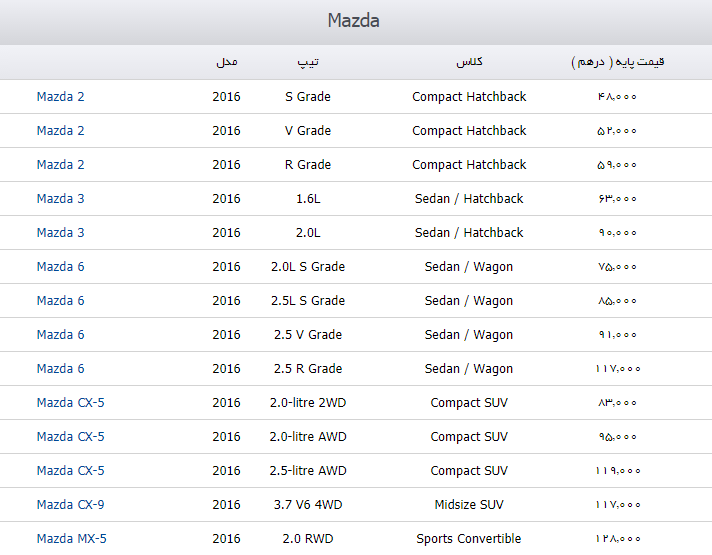Visit Mazda CX-5 link for 2.0-litre 2WD
Image resolution: width=712 pixels, height=555 pixels.
pos(70,403)
